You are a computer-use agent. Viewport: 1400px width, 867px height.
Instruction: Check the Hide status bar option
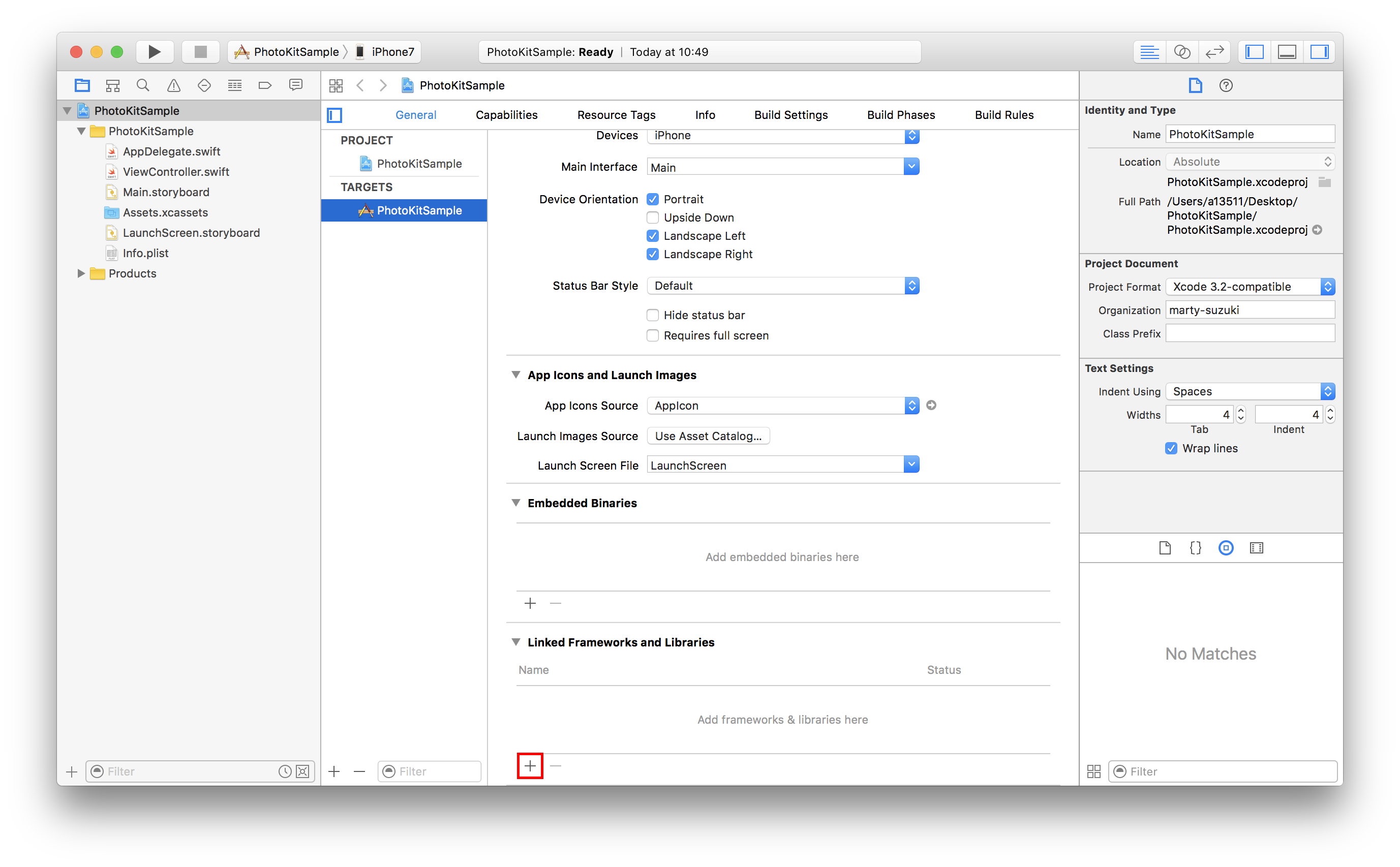(653, 315)
